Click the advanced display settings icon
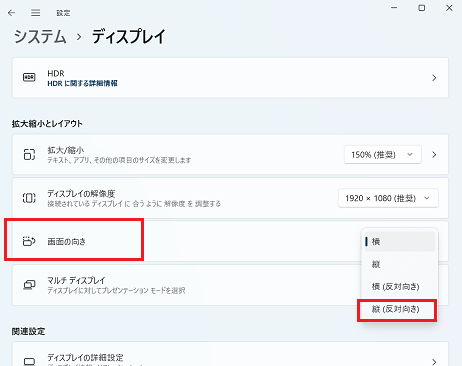This screenshot has height=366, width=462. (x=29, y=361)
